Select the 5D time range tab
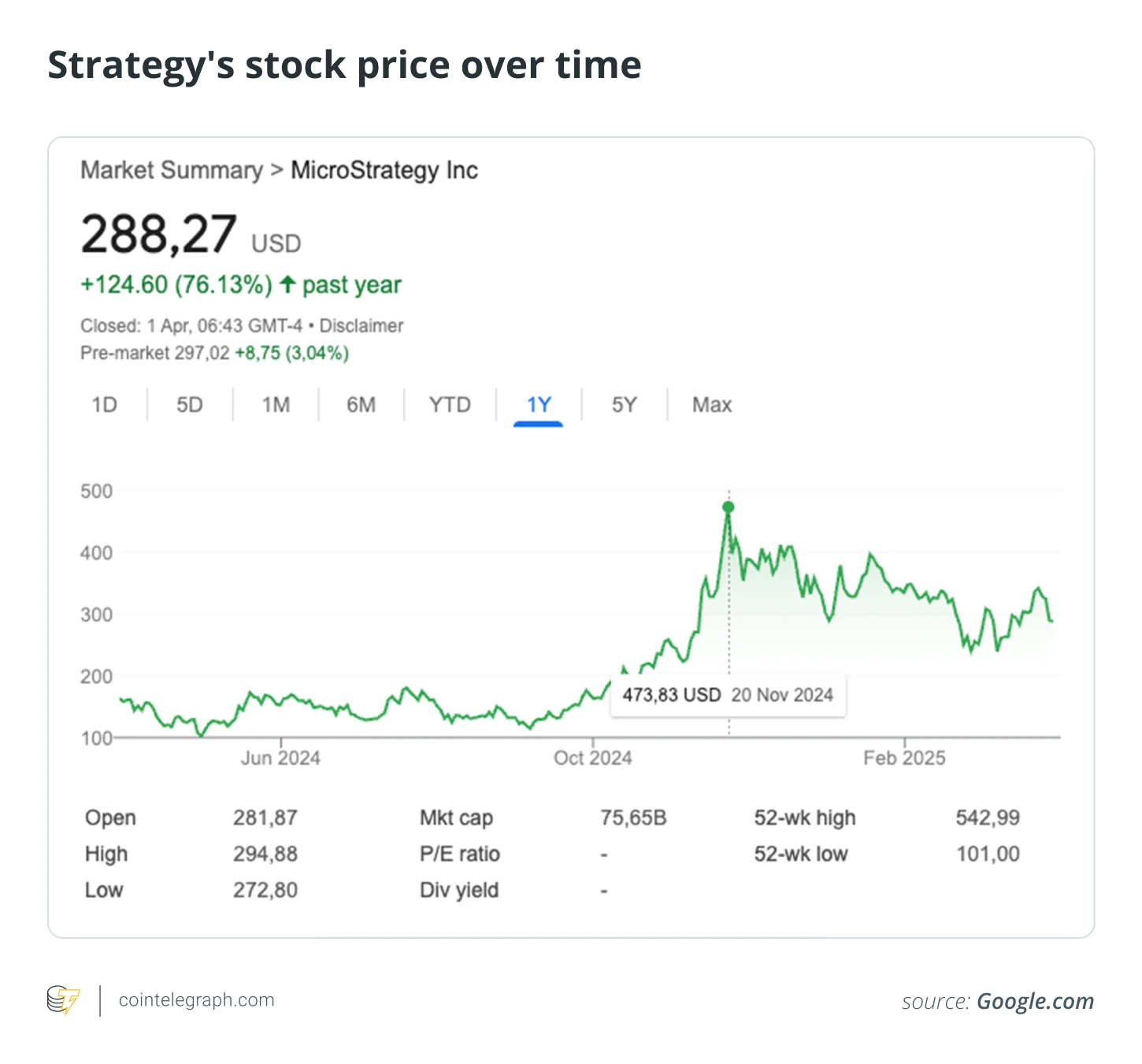The height and width of the screenshot is (1064, 1142). pyautogui.click(x=190, y=405)
